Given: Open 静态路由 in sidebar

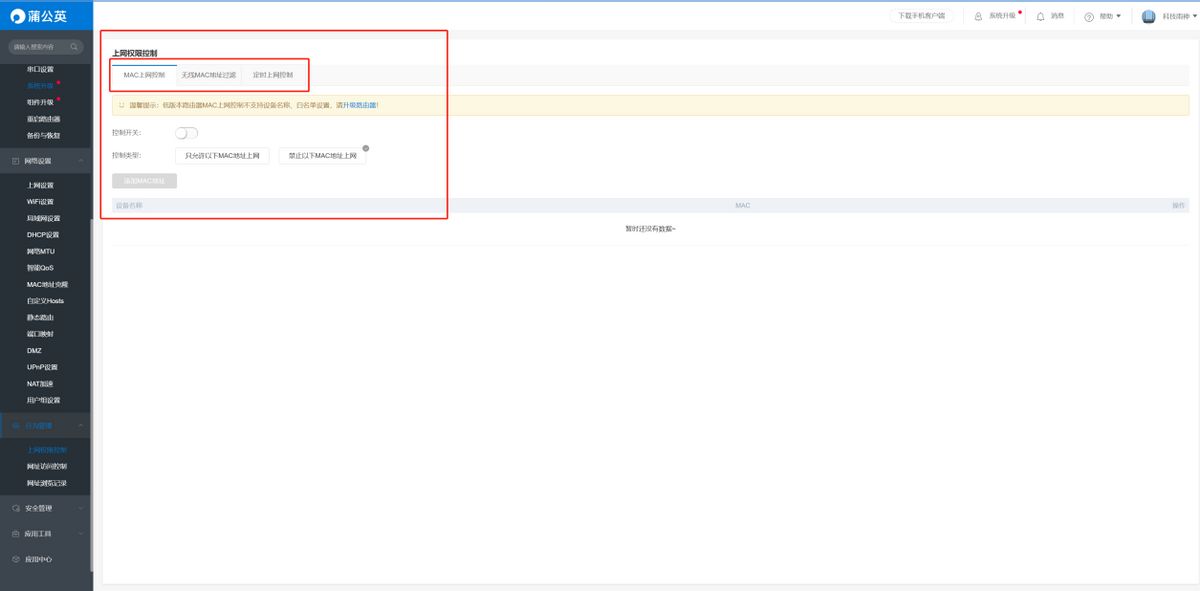Looking at the screenshot, I should click(x=41, y=317).
